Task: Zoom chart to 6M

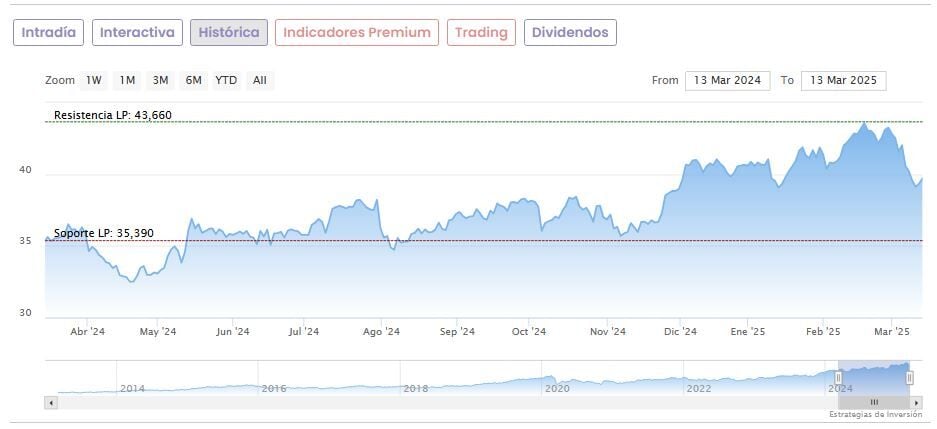Action: [193, 80]
